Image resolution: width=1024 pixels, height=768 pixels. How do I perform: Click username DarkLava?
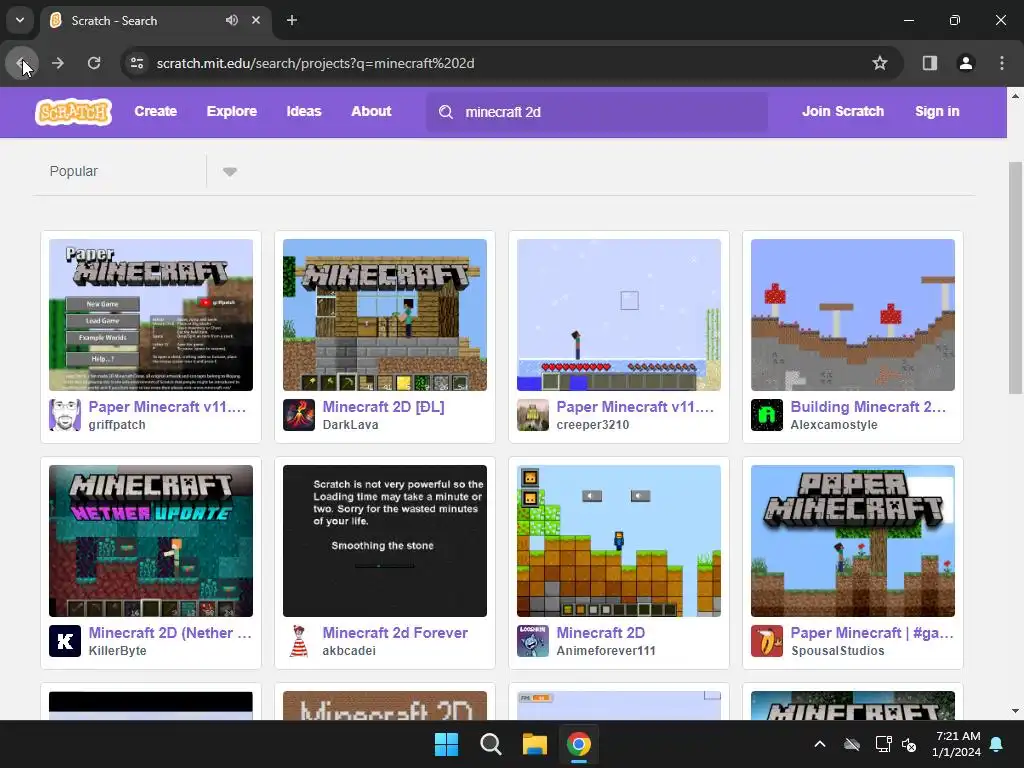[x=350, y=424]
